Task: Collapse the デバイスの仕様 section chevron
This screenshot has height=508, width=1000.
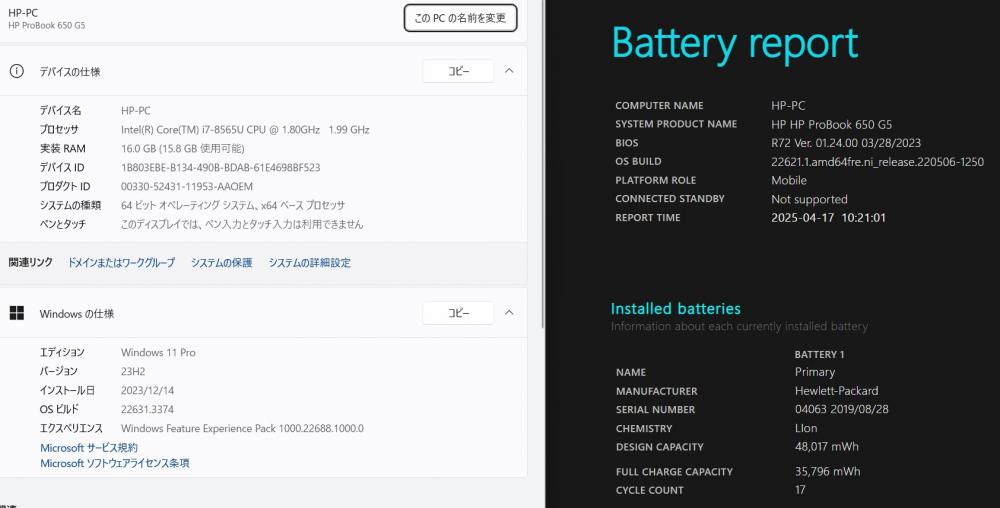Action: 509,71
